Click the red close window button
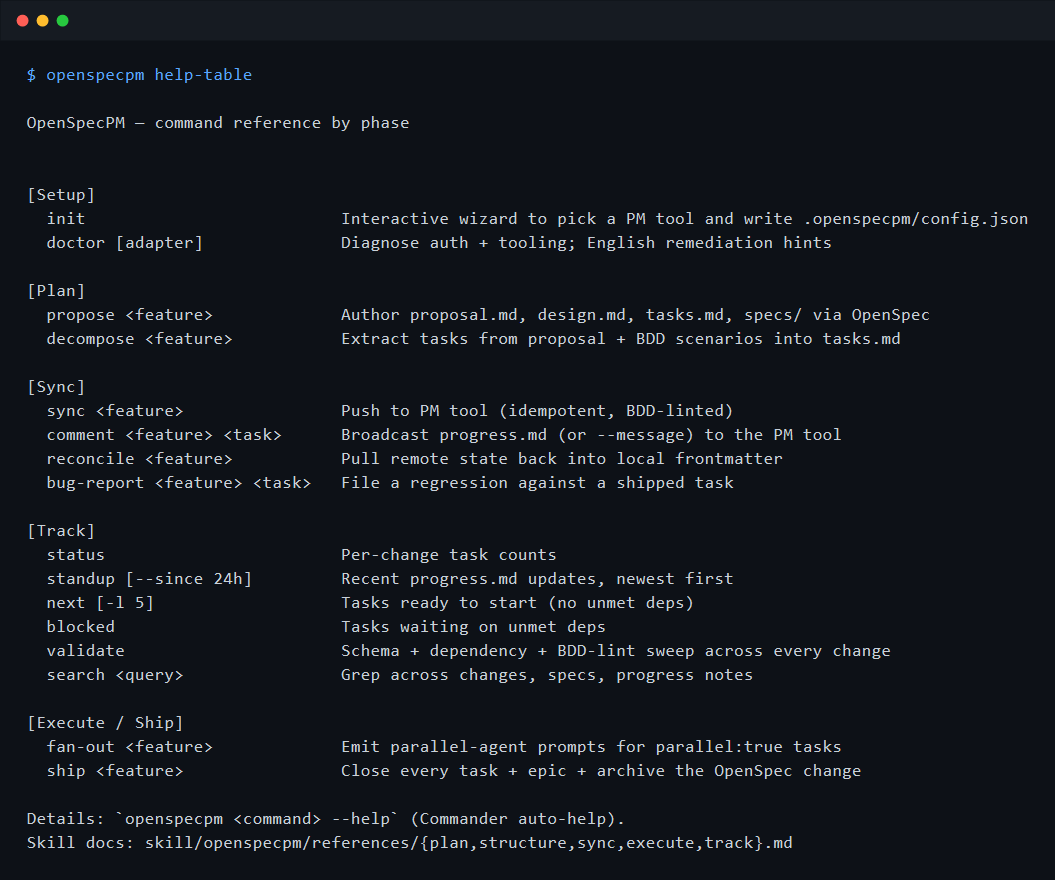This screenshot has height=880, width=1055. coord(22,21)
